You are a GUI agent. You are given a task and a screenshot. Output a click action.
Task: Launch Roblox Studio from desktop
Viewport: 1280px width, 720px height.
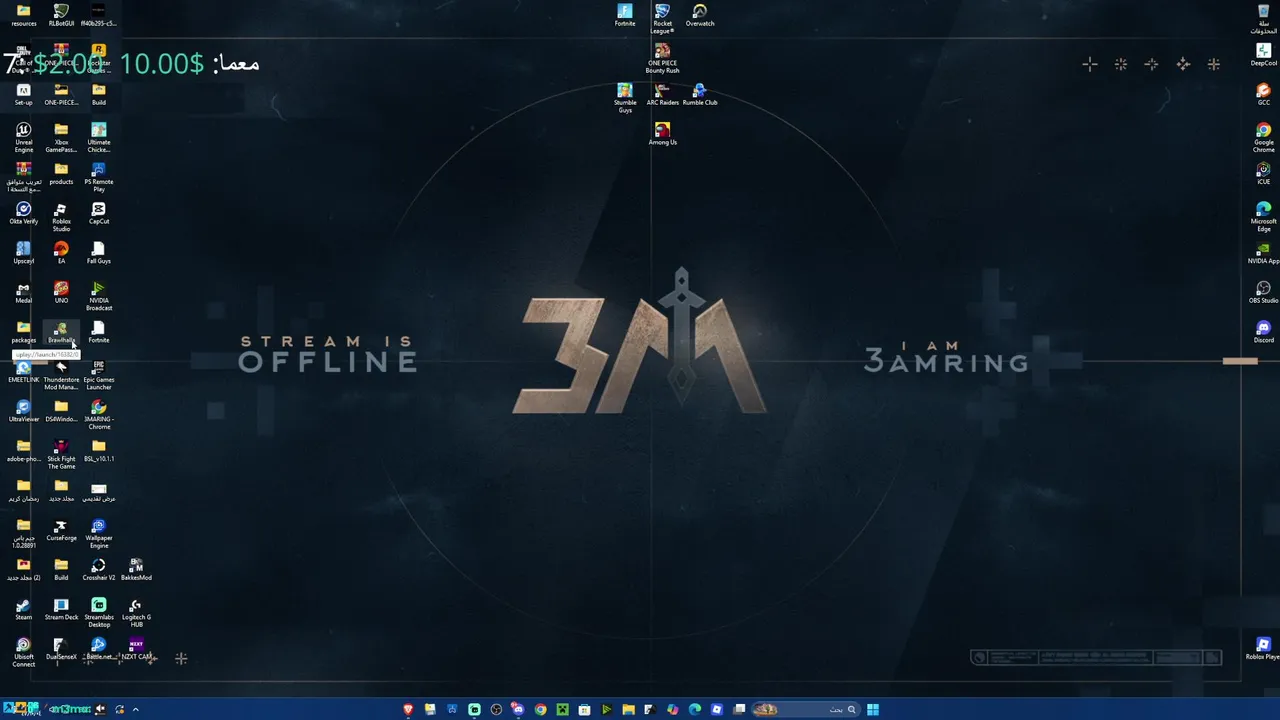tap(61, 216)
